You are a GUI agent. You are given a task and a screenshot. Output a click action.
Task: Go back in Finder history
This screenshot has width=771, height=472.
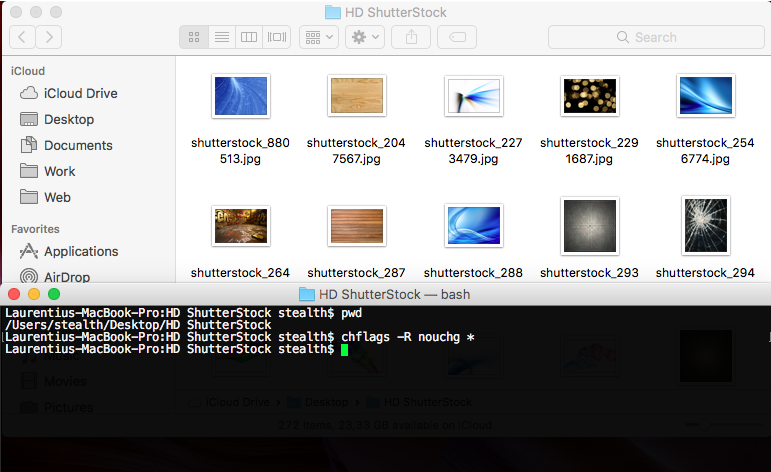(x=22, y=37)
